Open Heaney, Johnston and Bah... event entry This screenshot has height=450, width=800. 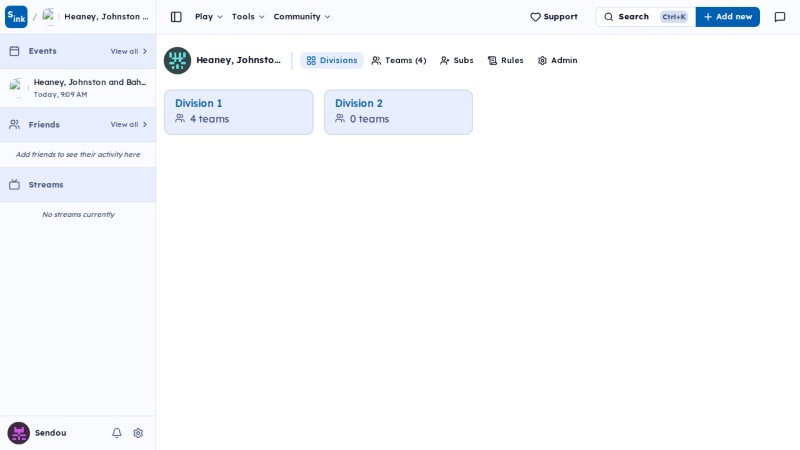78,88
